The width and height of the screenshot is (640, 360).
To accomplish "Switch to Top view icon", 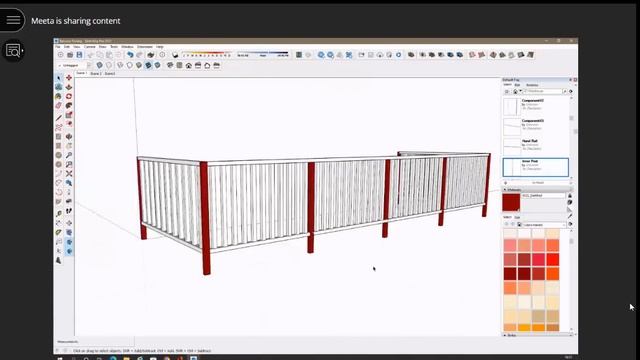I will [x=179, y=65].
